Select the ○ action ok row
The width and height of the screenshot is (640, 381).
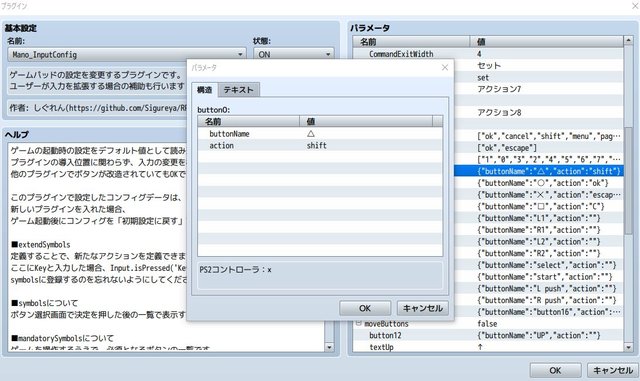coord(538,183)
